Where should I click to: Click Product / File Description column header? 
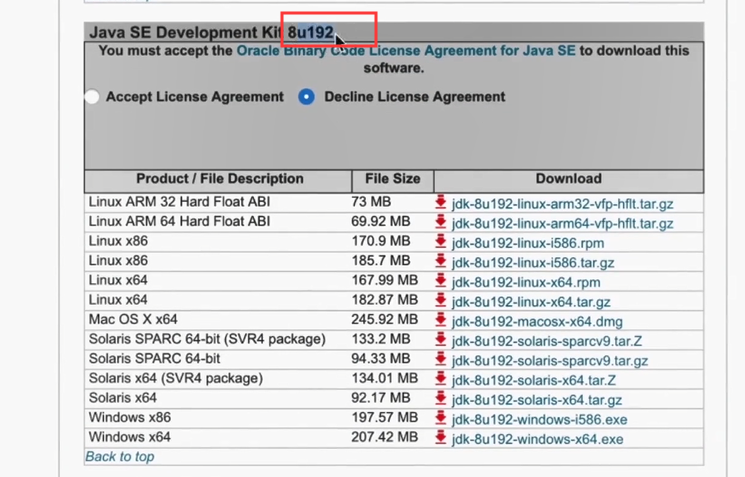click(x=220, y=179)
